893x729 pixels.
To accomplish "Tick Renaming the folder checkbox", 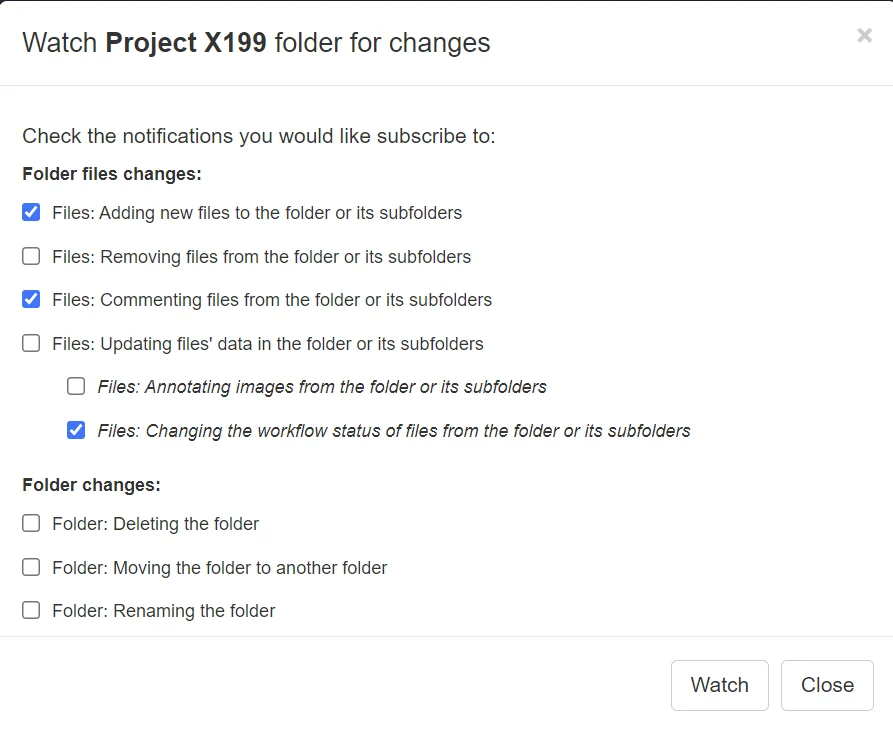I will pos(31,610).
